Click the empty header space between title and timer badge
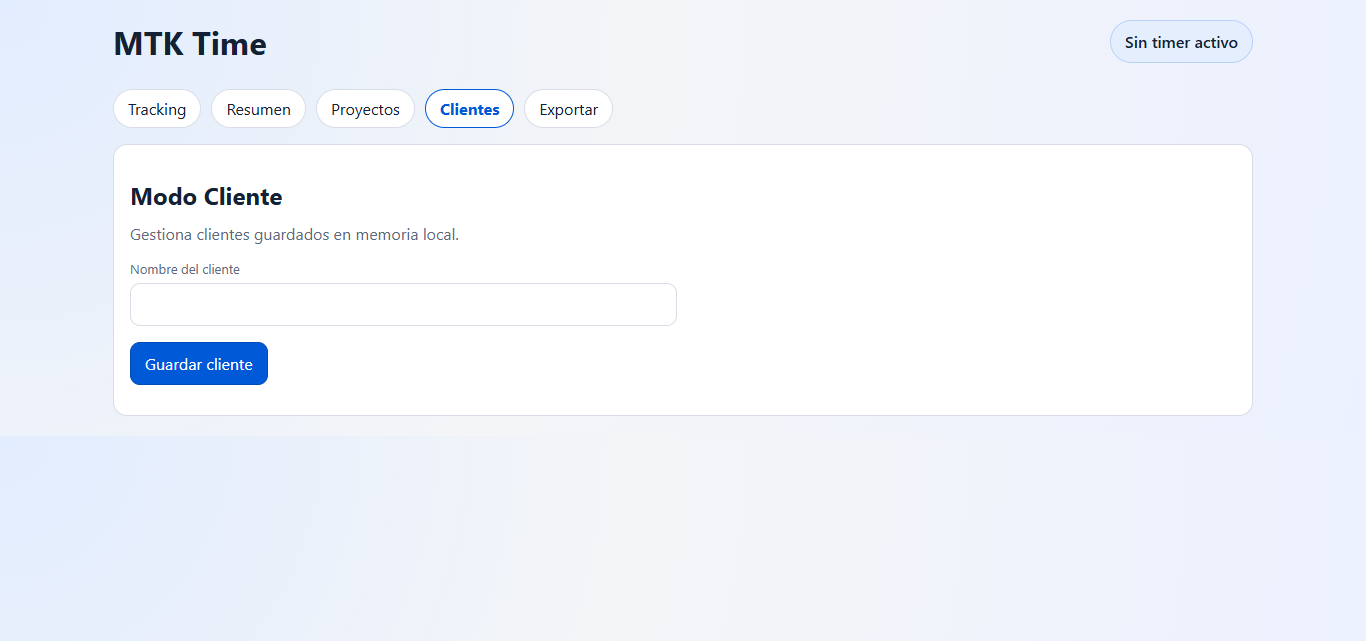The image size is (1366, 641). click(680, 44)
